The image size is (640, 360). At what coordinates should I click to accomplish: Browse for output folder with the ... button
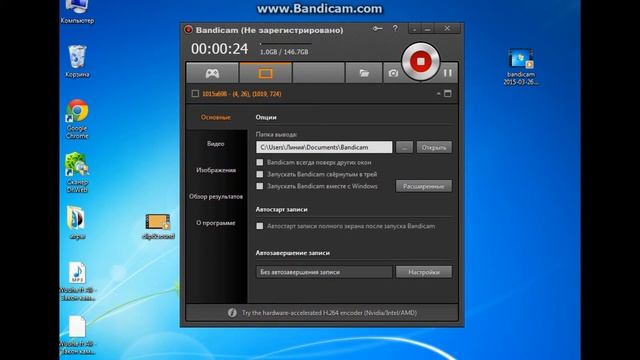tap(404, 147)
